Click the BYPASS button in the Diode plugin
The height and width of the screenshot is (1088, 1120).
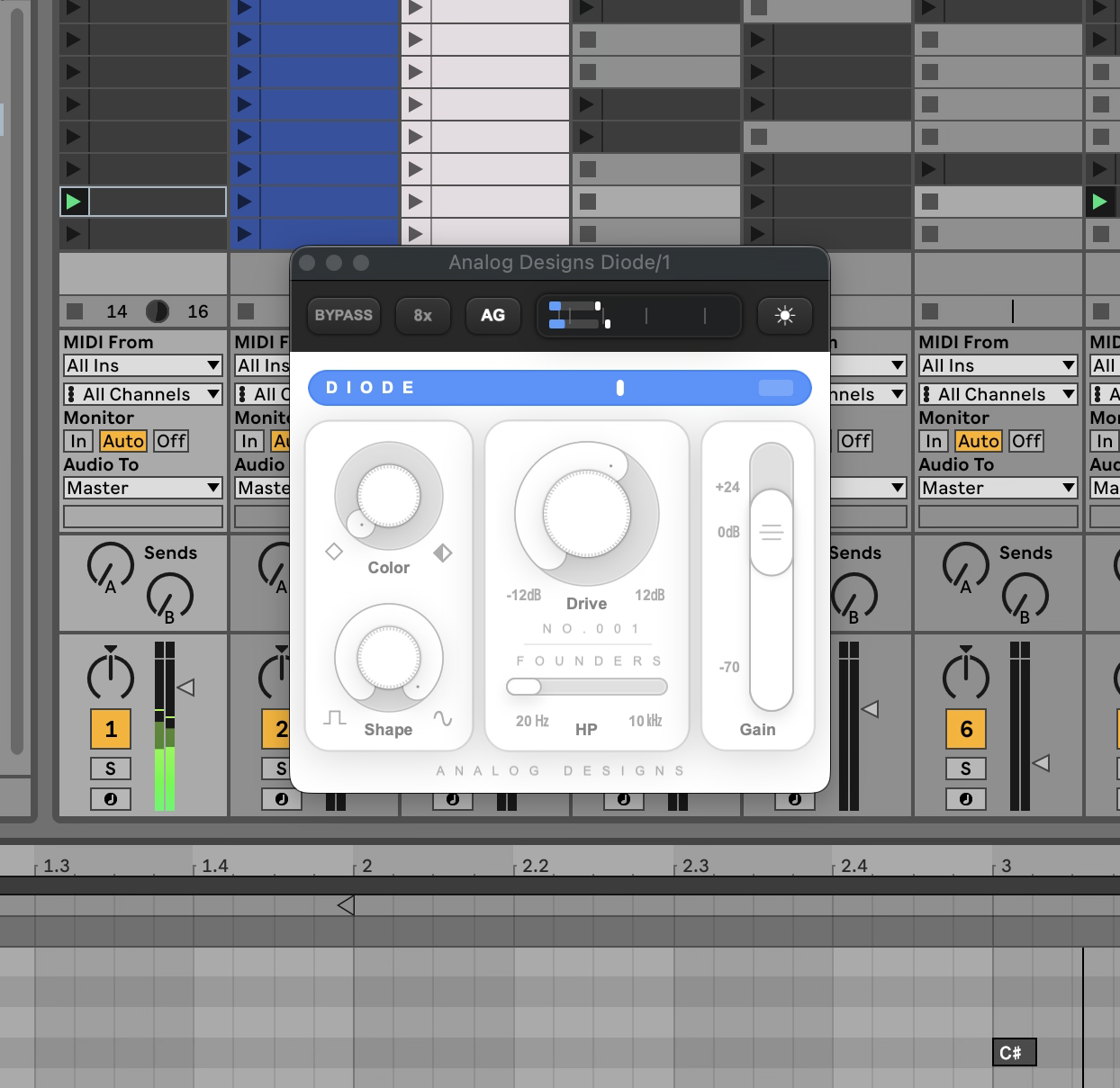(344, 316)
